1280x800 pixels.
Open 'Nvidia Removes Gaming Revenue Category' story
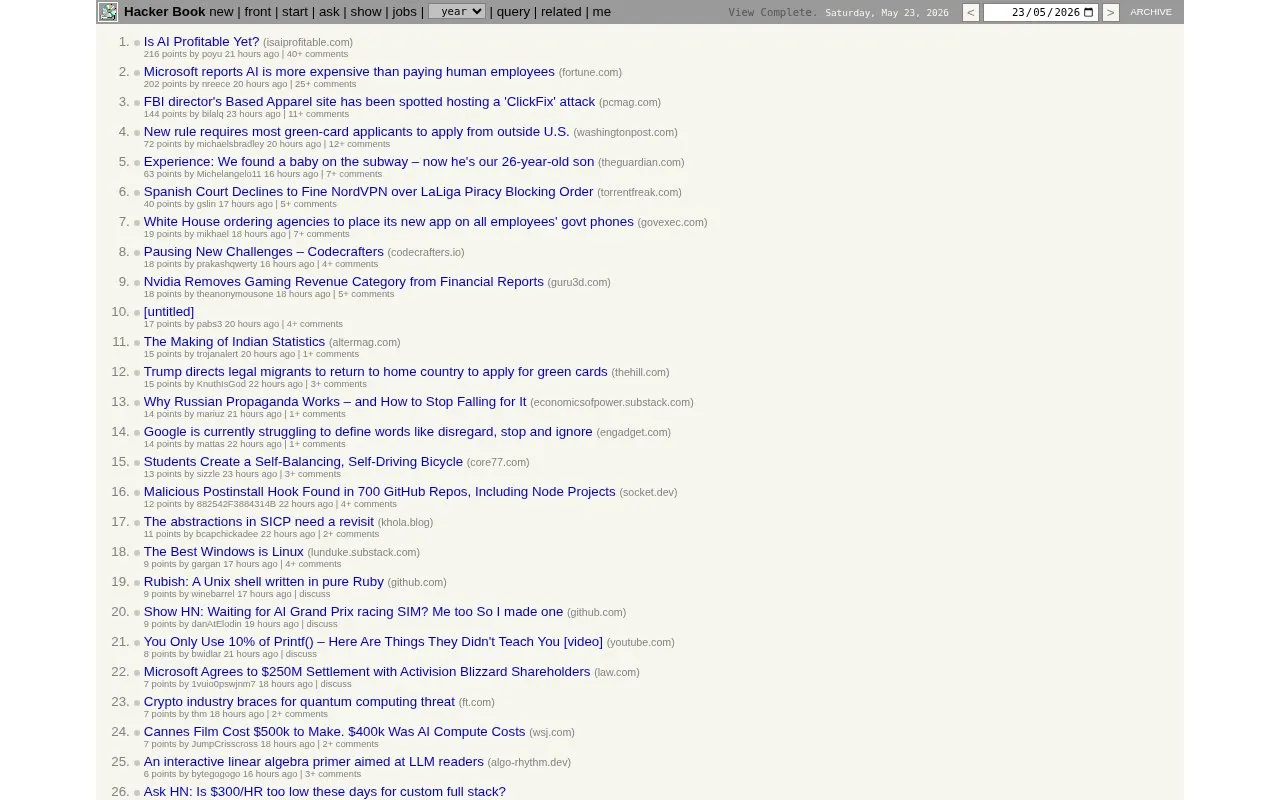click(x=344, y=282)
